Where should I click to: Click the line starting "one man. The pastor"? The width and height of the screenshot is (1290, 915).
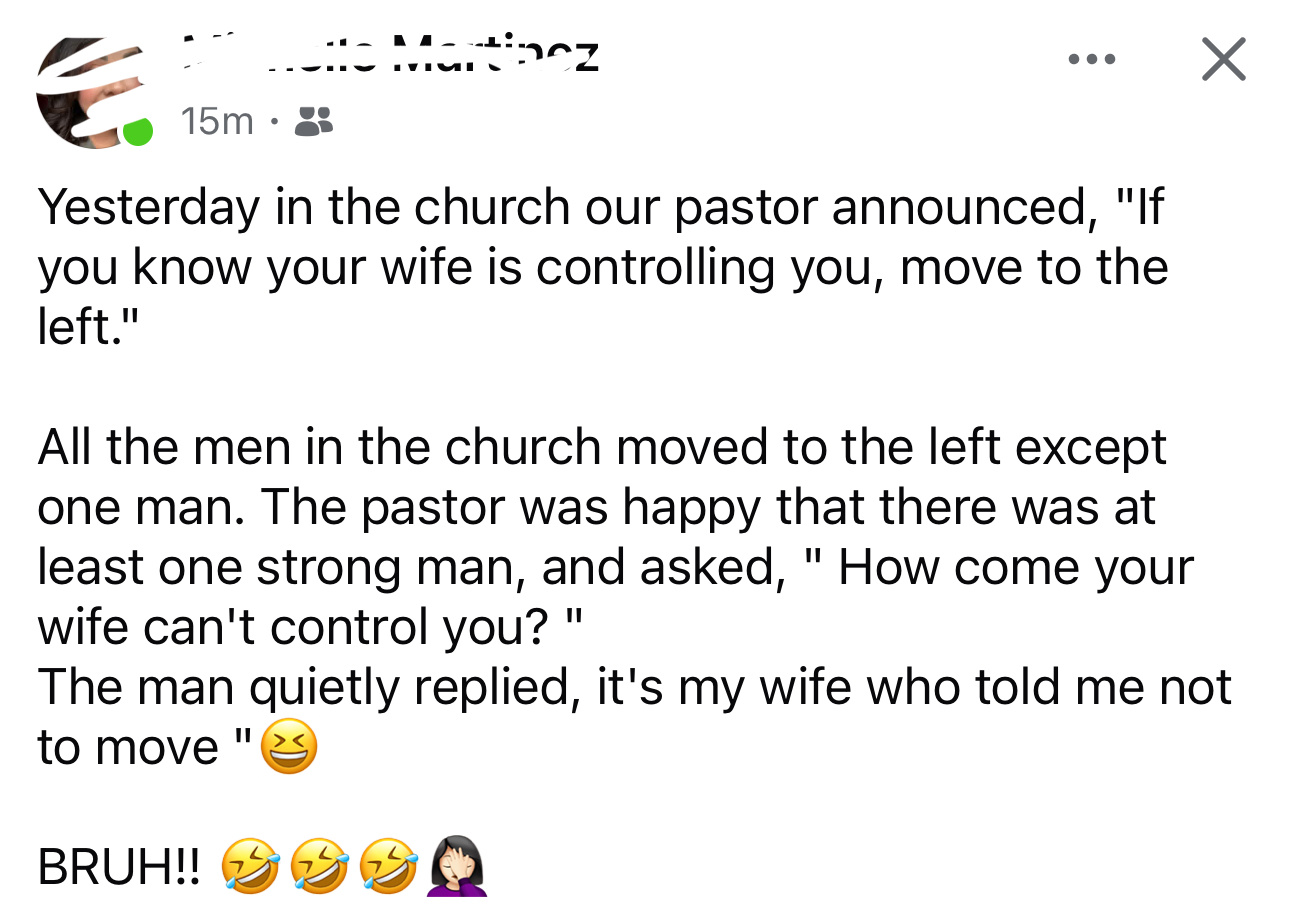point(595,507)
